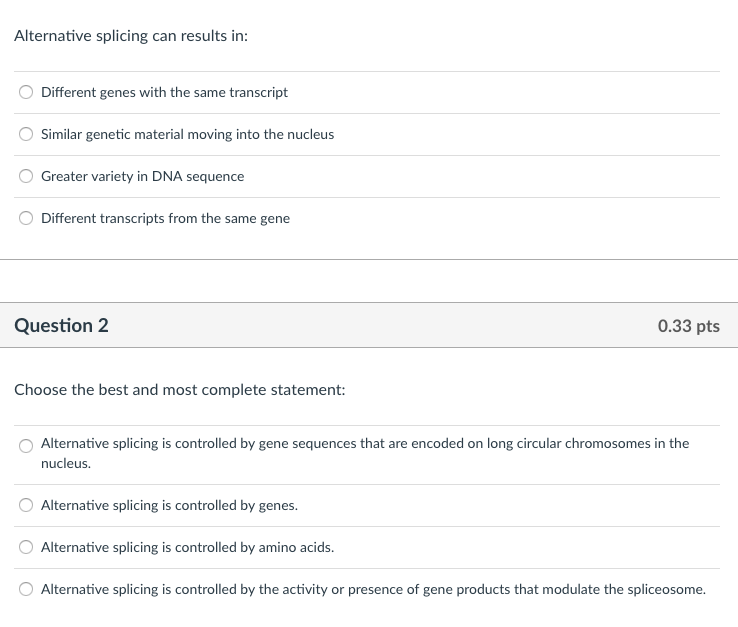Click answer text about gene products modulating spliceosome
The height and width of the screenshot is (627, 738).
(372, 589)
